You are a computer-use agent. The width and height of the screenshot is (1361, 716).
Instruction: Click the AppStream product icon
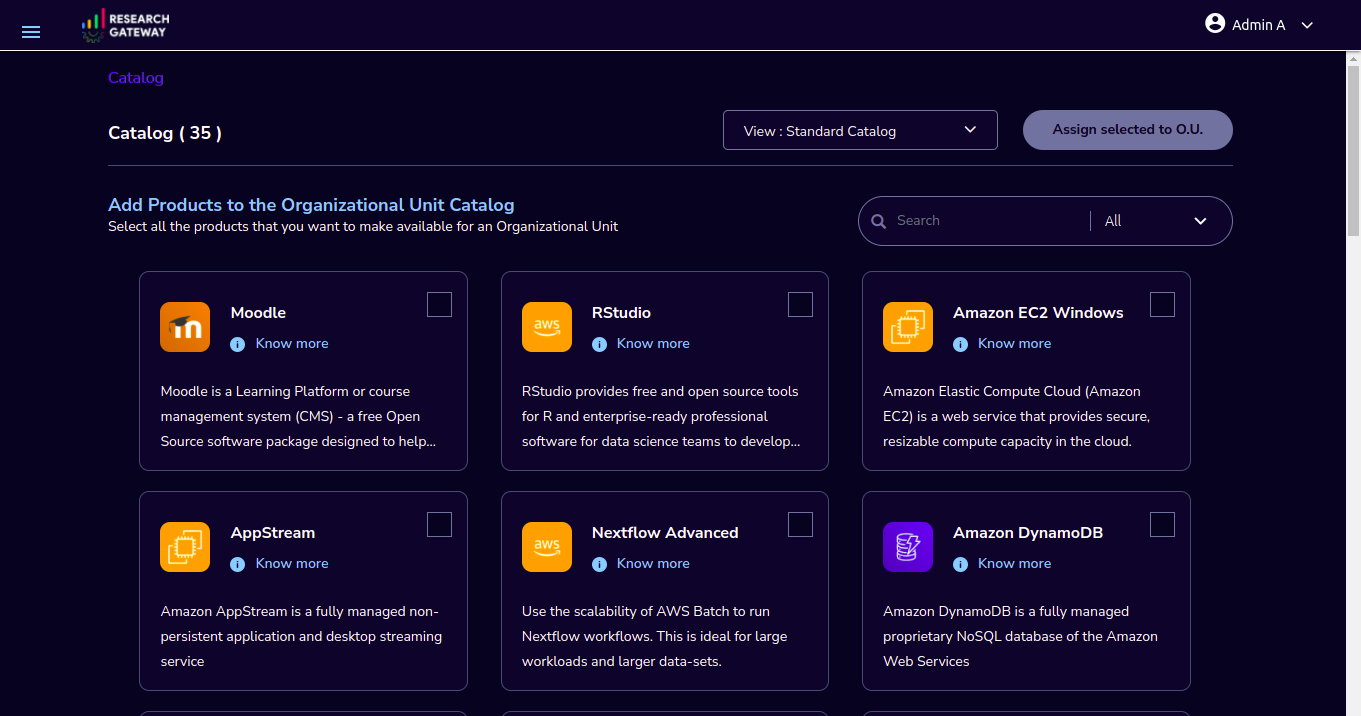pos(185,547)
